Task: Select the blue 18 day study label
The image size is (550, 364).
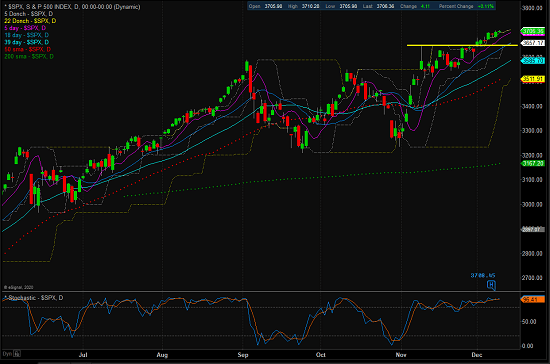Action: [x=27, y=35]
